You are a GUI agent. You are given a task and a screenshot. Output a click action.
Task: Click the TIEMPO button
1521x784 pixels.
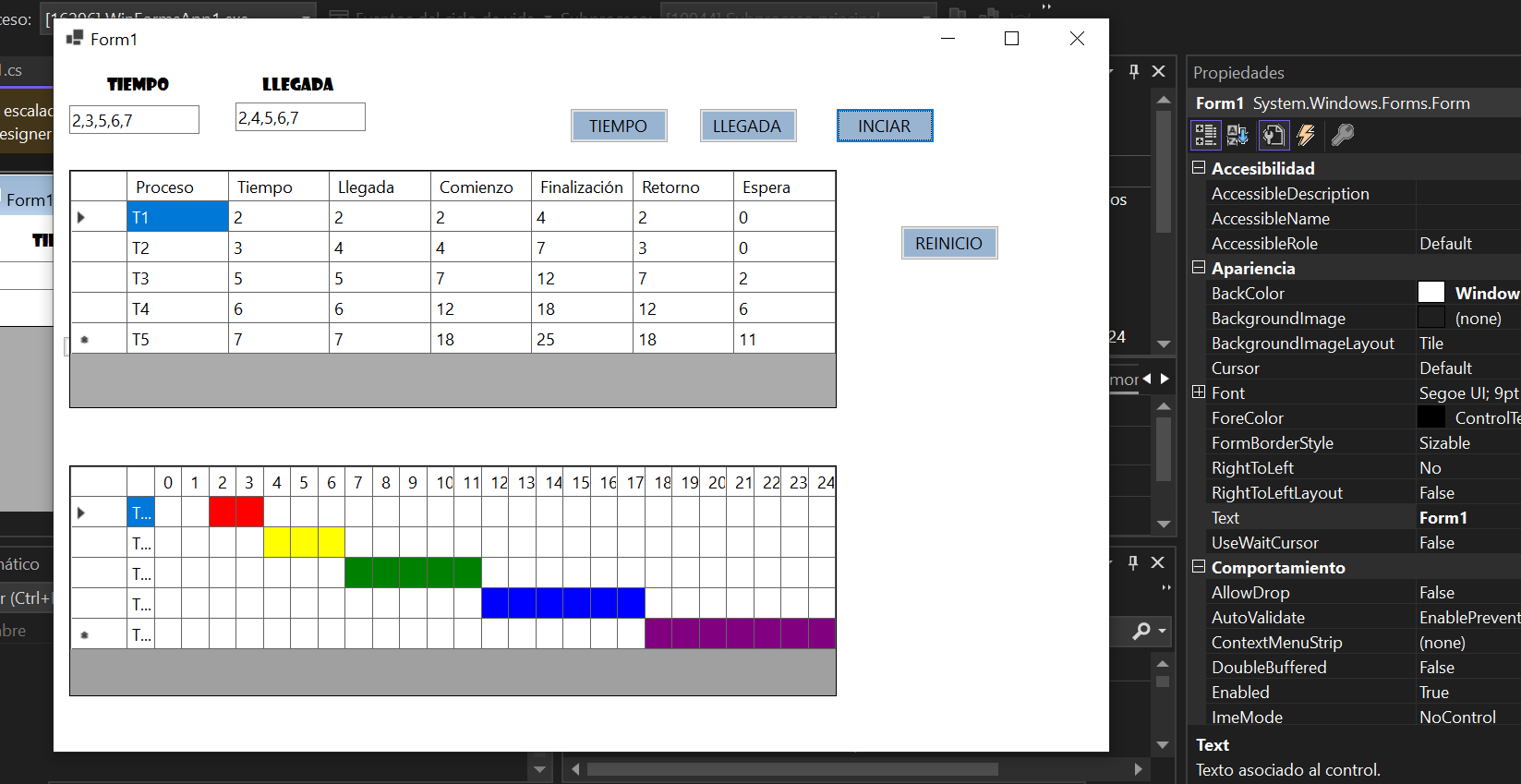click(619, 126)
